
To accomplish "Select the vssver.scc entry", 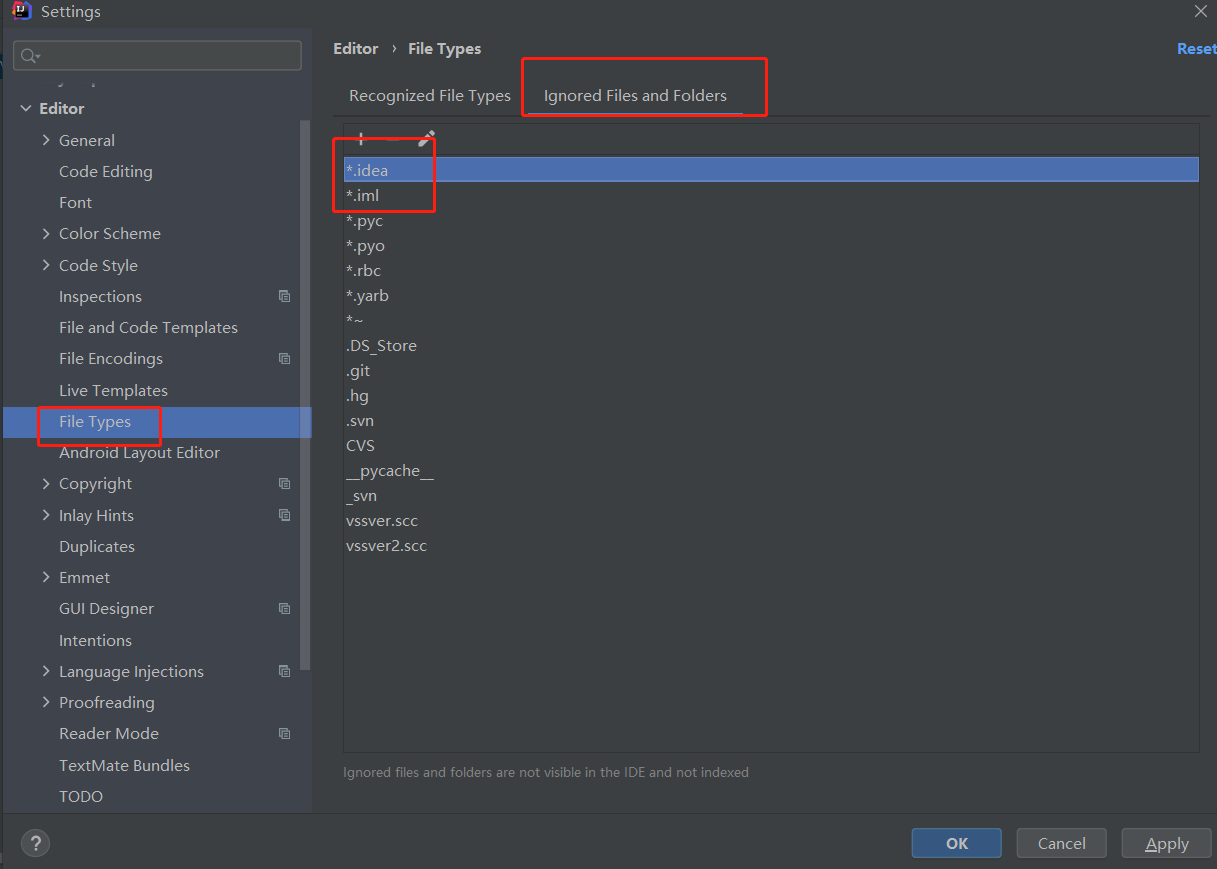I will click(x=771, y=520).
